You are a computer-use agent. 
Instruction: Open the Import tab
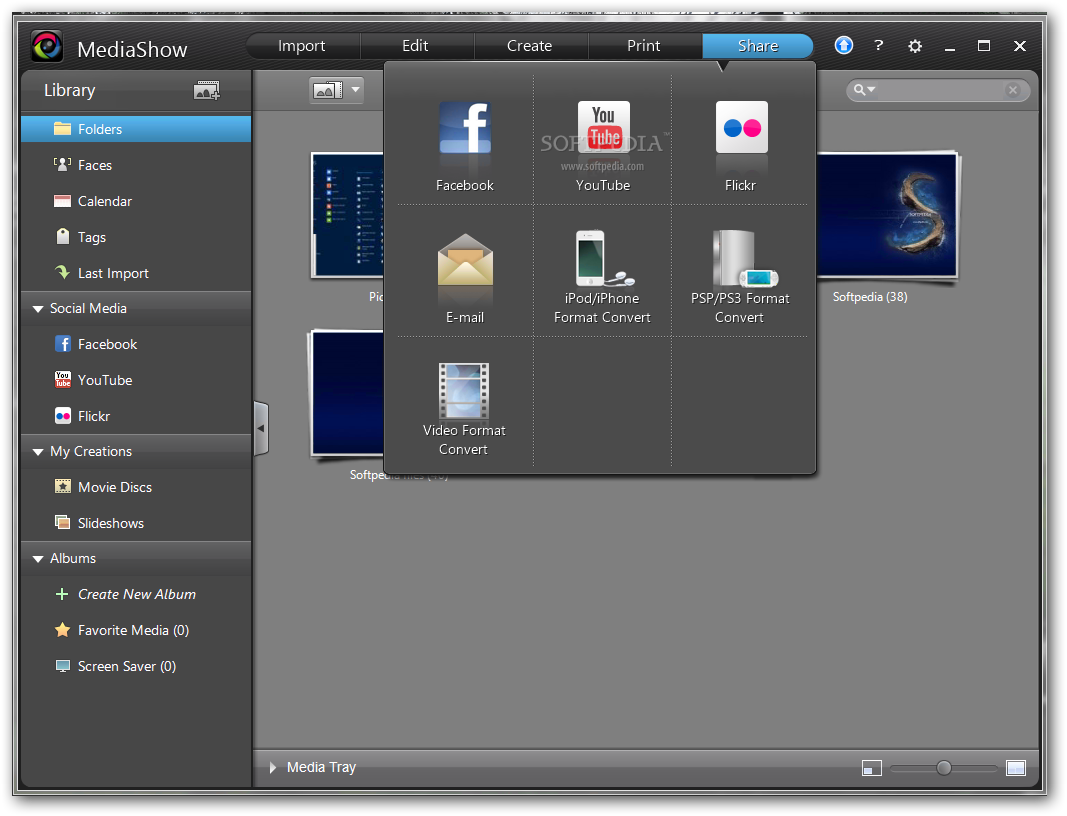click(x=301, y=46)
